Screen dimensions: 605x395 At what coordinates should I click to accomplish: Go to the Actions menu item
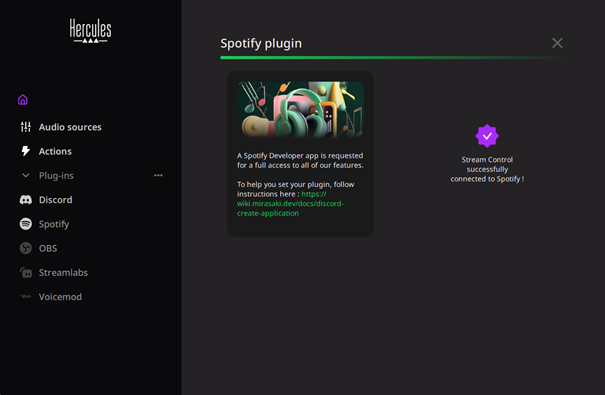click(46, 151)
